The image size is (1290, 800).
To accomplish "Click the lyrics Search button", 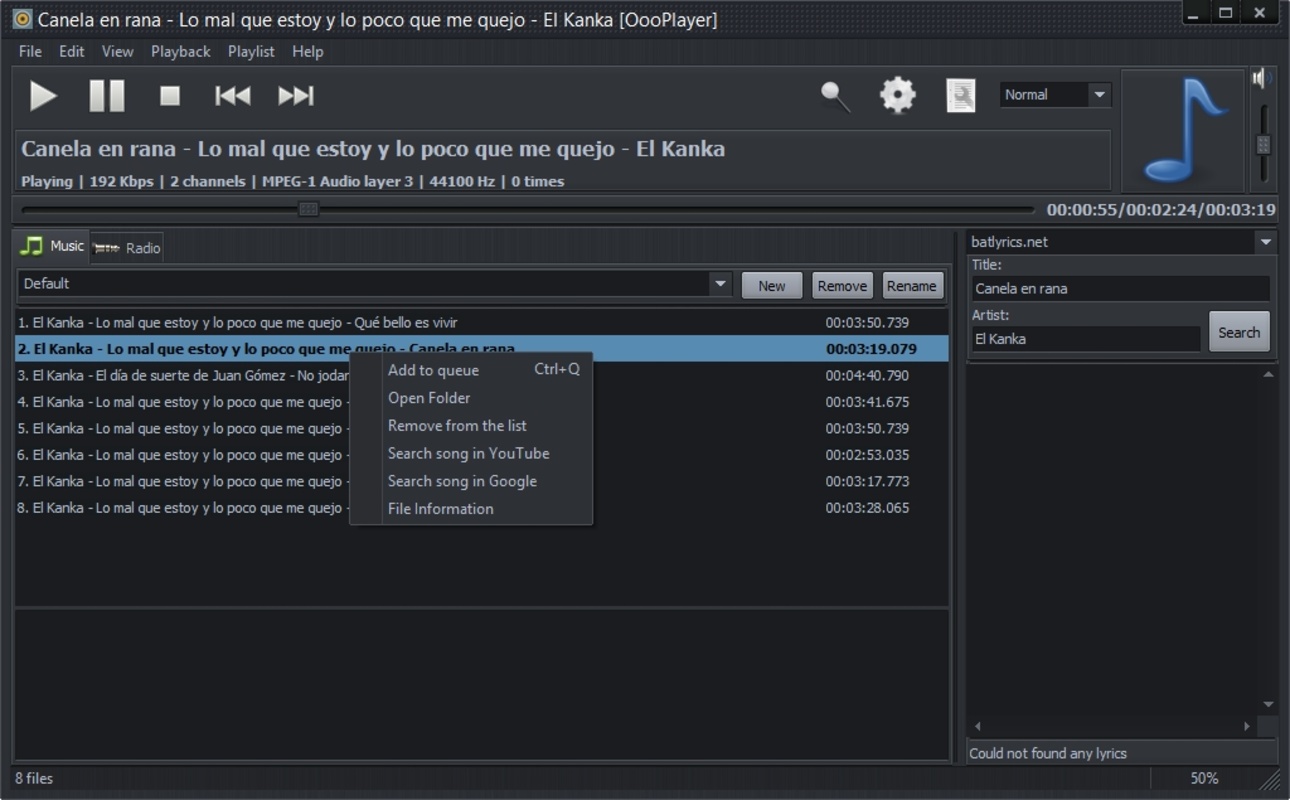I will point(1239,332).
